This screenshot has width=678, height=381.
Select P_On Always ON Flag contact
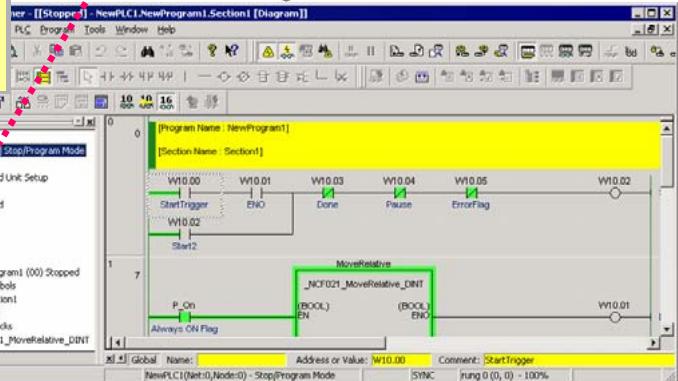185,317
